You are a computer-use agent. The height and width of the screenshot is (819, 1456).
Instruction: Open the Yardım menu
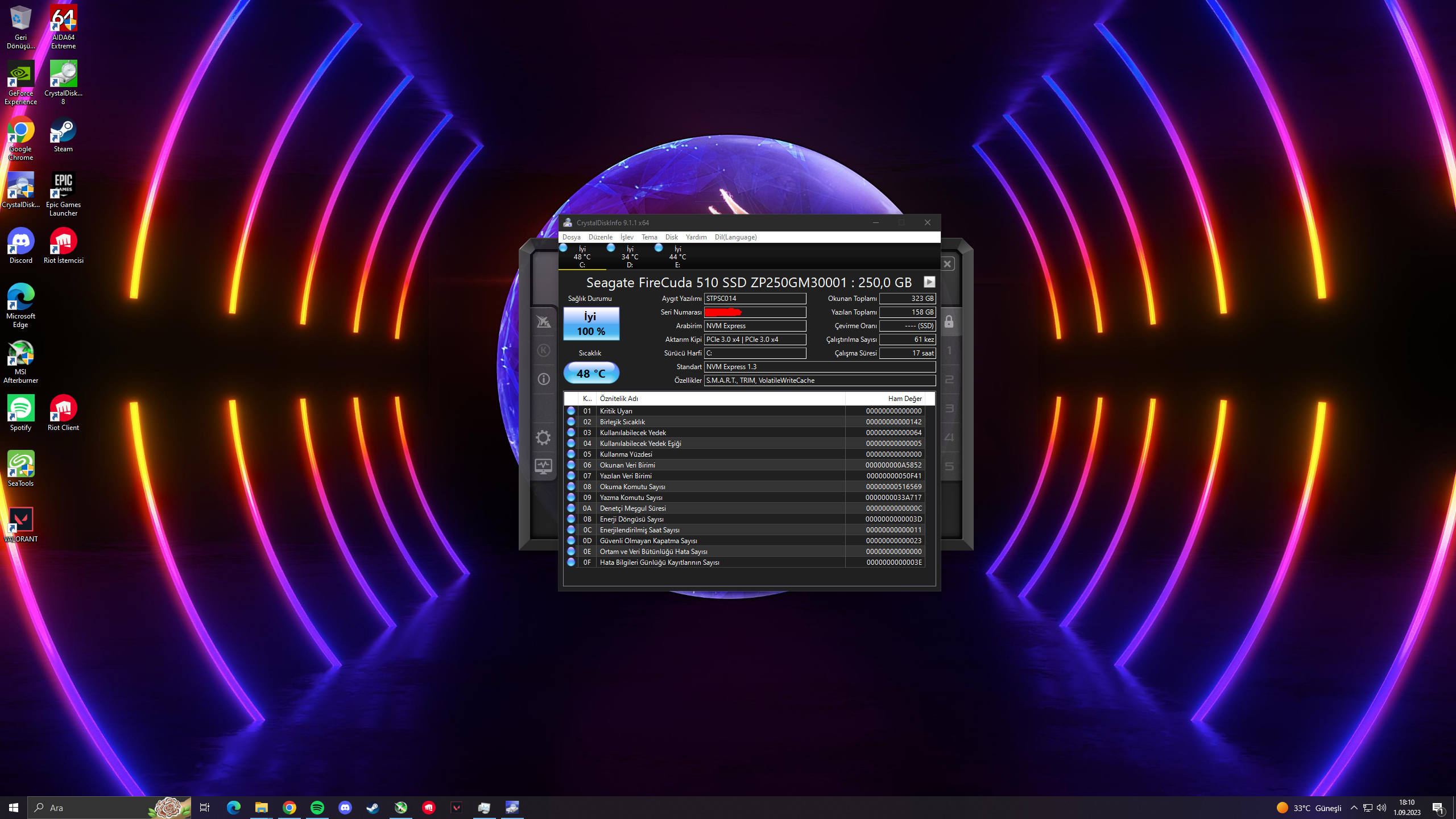click(696, 237)
